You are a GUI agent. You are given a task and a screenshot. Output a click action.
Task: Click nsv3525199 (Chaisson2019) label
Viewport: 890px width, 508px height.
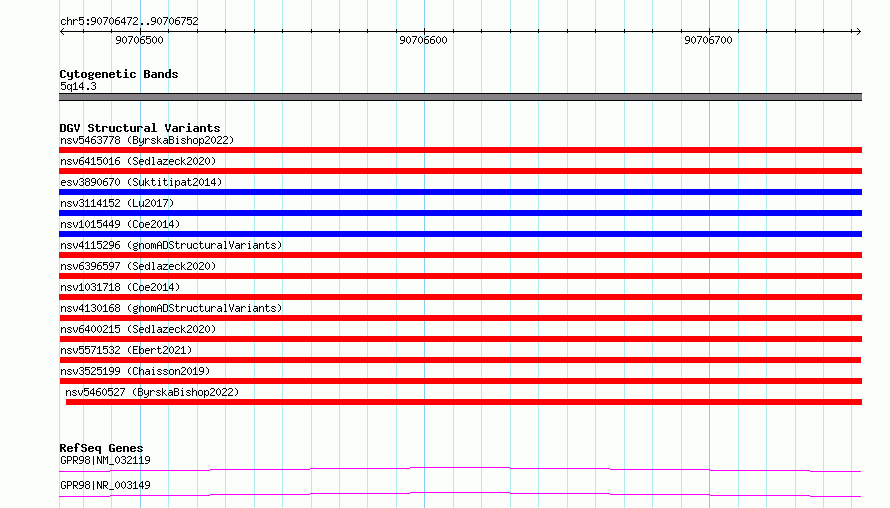pos(135,371)
